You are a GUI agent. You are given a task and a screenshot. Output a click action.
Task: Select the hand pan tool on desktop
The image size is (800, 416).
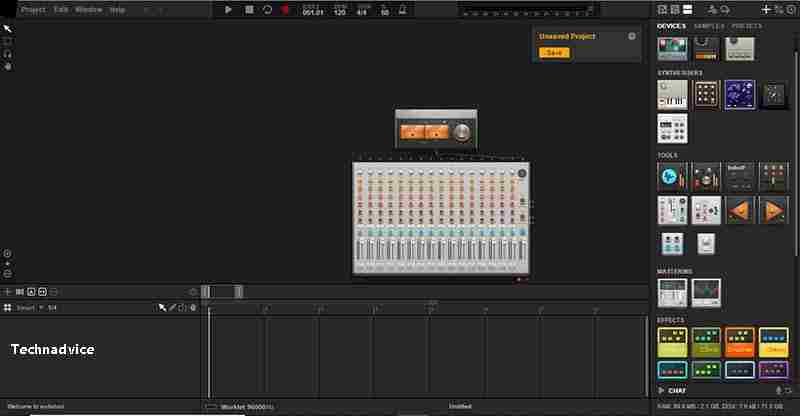[x=7, y=66]
